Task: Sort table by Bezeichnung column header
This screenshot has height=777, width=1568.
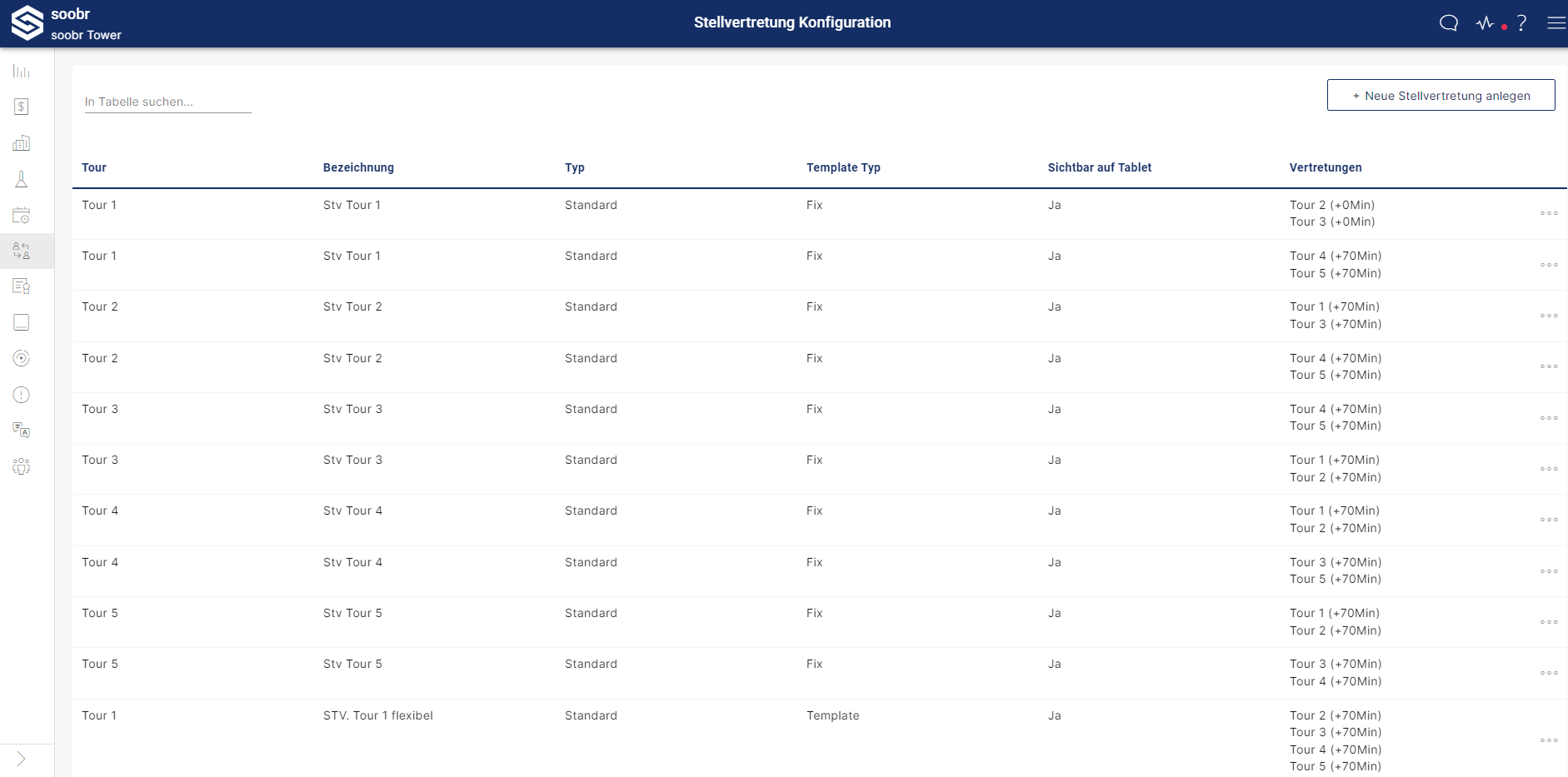Action: click(x=358, y=167)
